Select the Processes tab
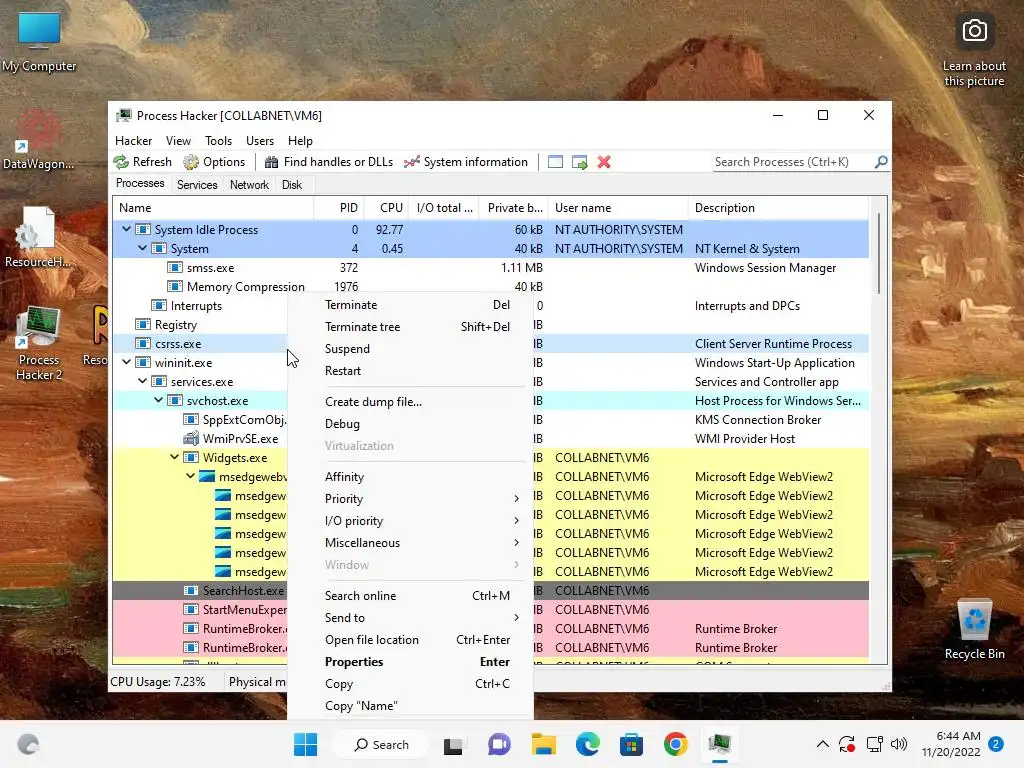Image resolution: width=1024 pixels, height=768 pixels. pyautogui.click(x=140, y=184)
